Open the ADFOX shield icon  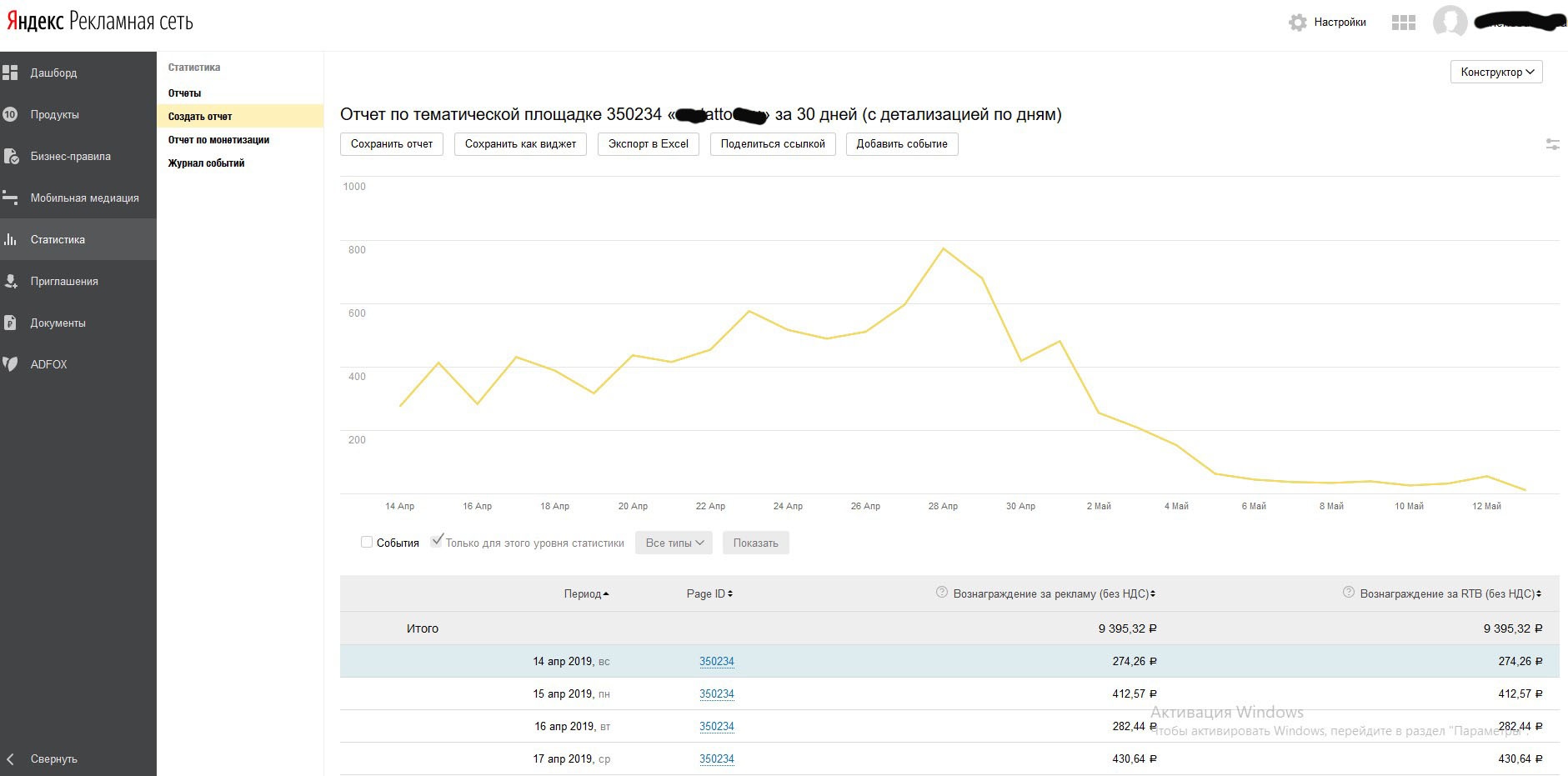(10, 364)
